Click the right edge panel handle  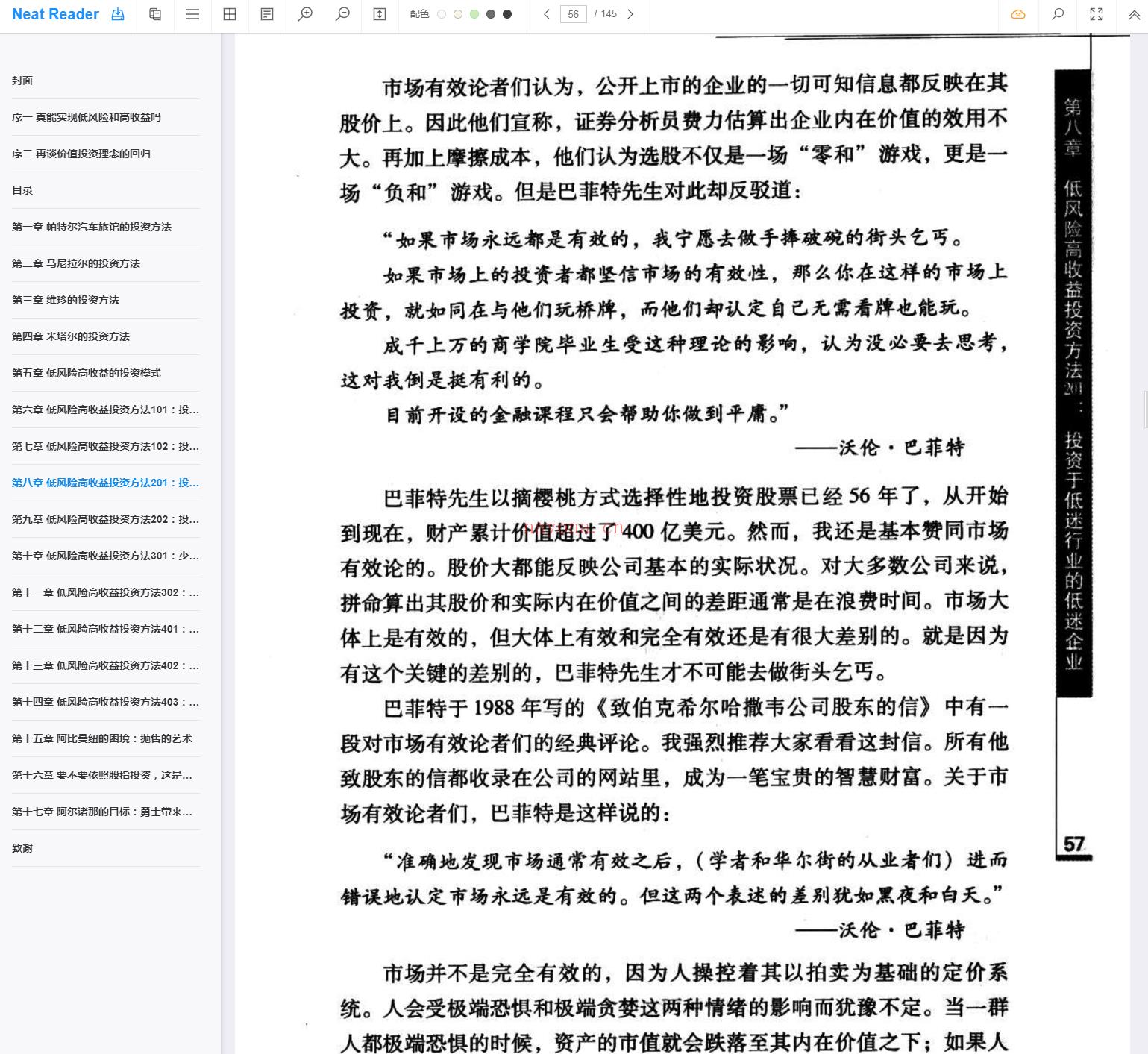tap(1145, 411)
